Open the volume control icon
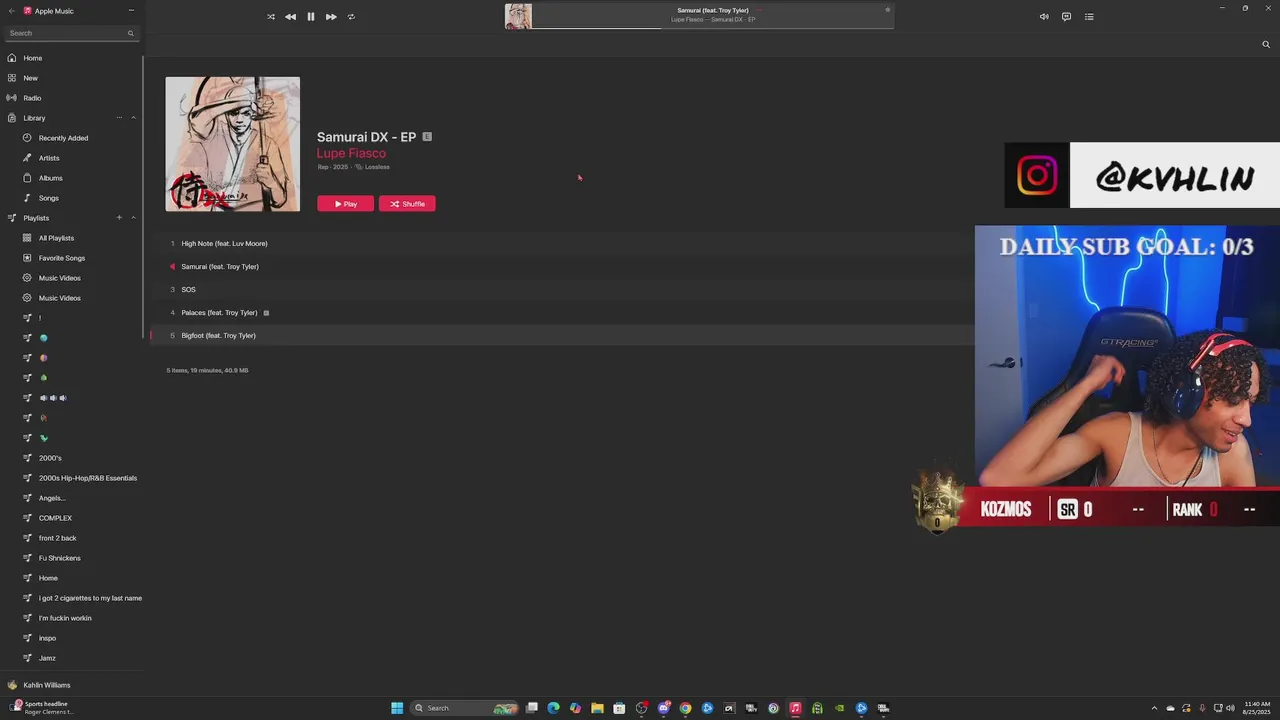The height and width of the screenshot is (720, 1280). 1044,17
